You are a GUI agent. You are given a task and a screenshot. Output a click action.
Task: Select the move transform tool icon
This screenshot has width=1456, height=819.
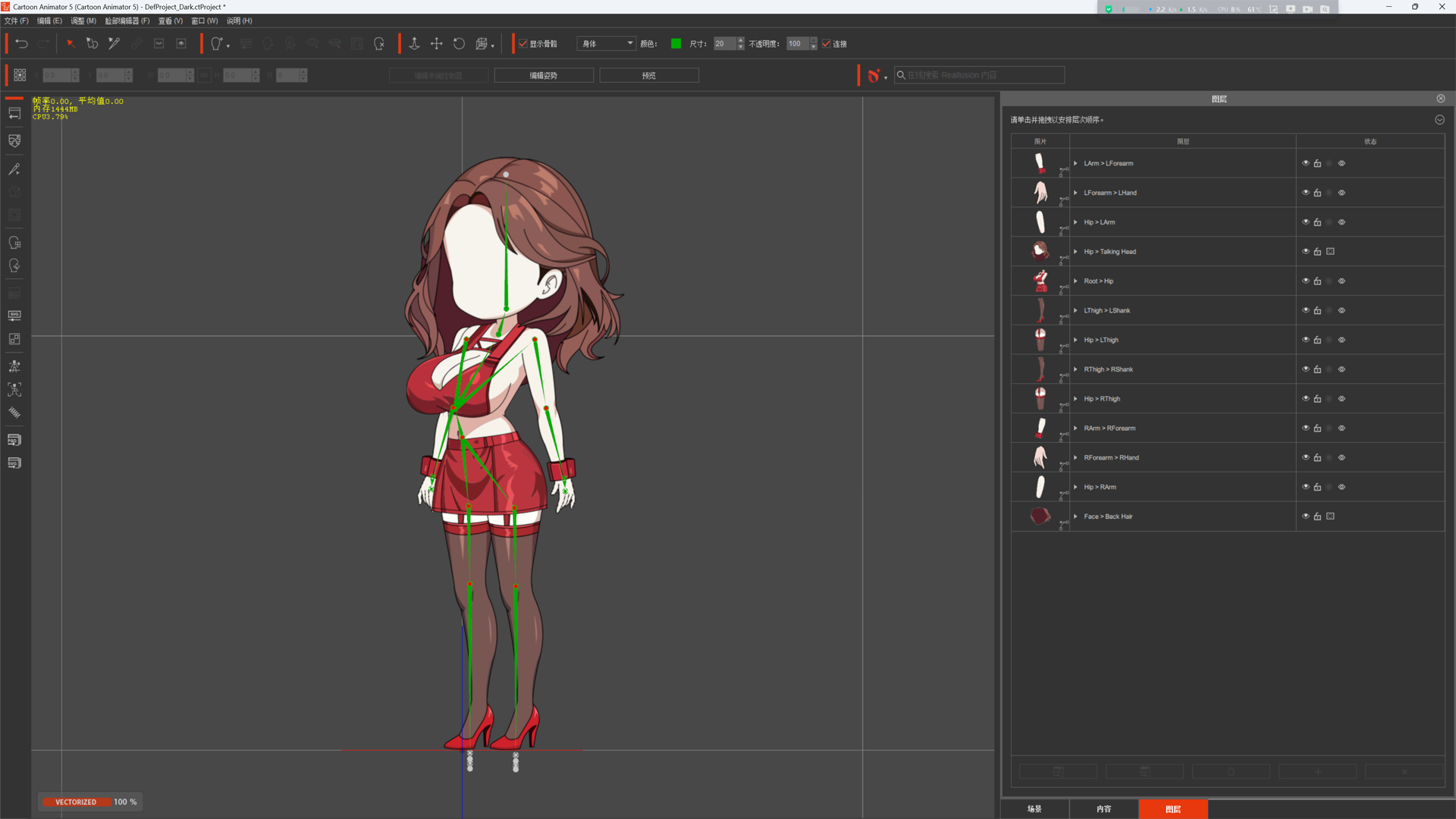(437, 44)
